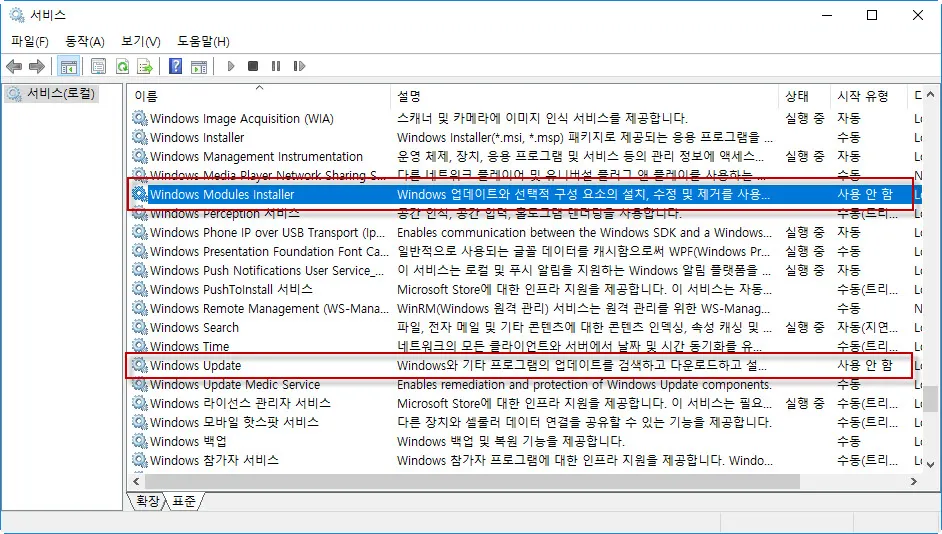Switch to the 확장 tab

point(147,501)
